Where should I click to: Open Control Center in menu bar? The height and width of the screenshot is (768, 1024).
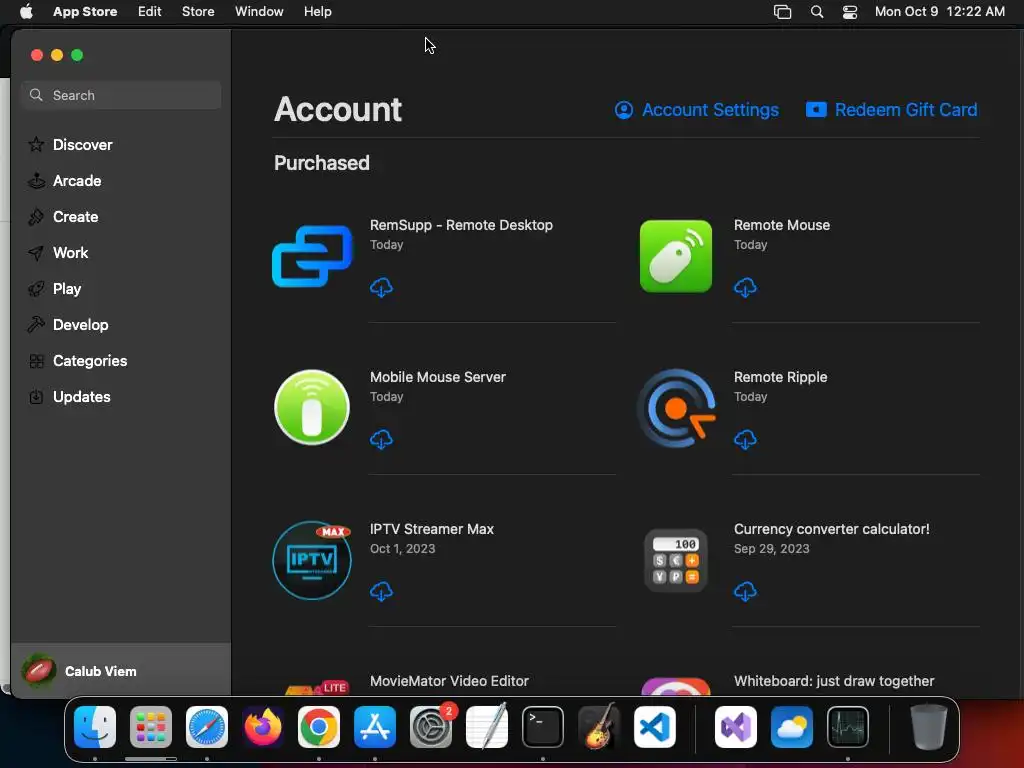[x=850, y=12]
